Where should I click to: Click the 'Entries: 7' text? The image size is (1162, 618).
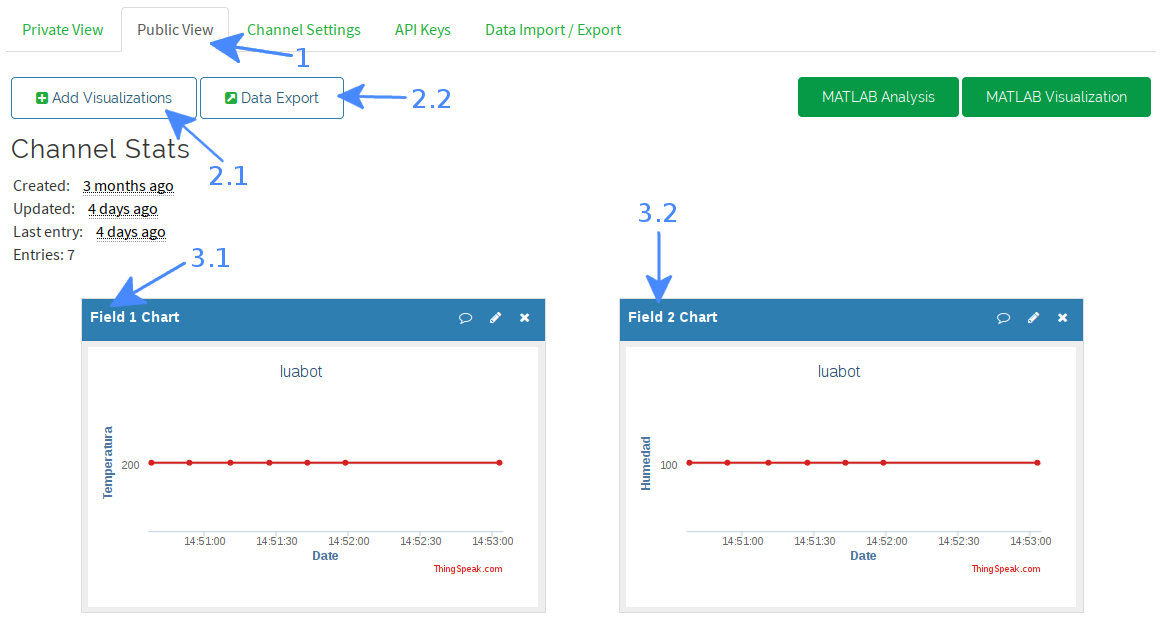44,255
